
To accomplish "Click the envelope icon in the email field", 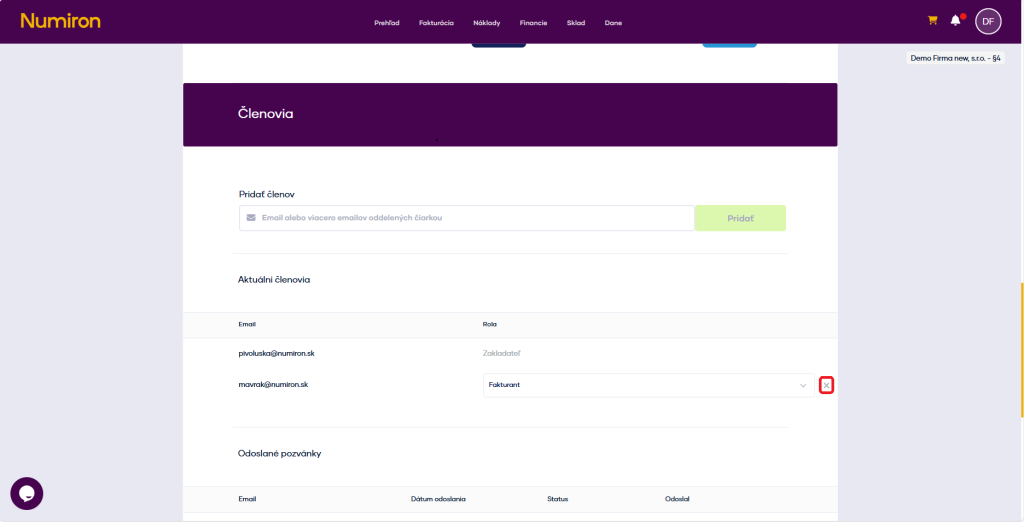I will coord(250,218).
